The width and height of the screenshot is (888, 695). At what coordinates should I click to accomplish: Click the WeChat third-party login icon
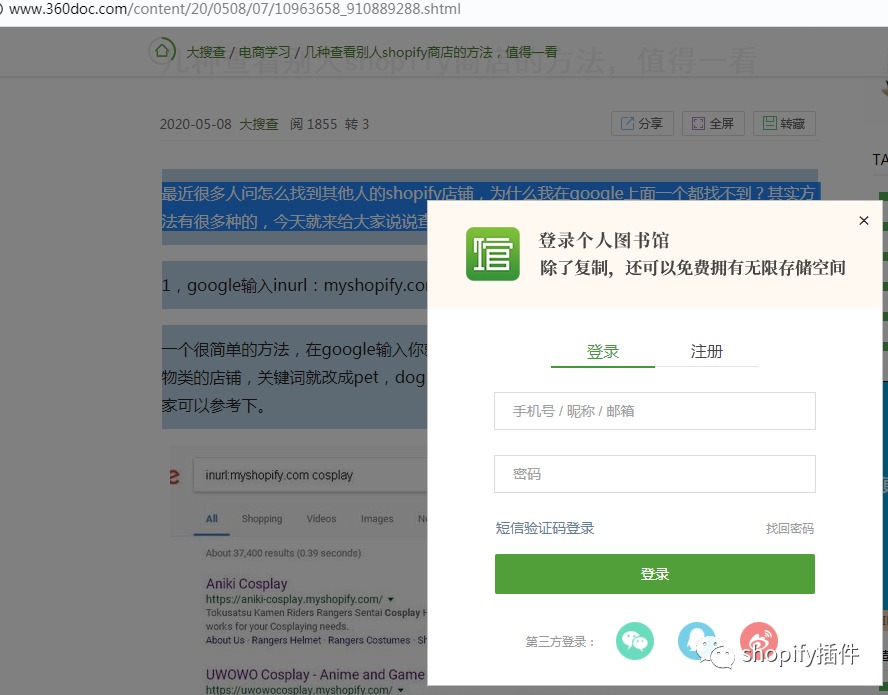click(x=634, y=641)
